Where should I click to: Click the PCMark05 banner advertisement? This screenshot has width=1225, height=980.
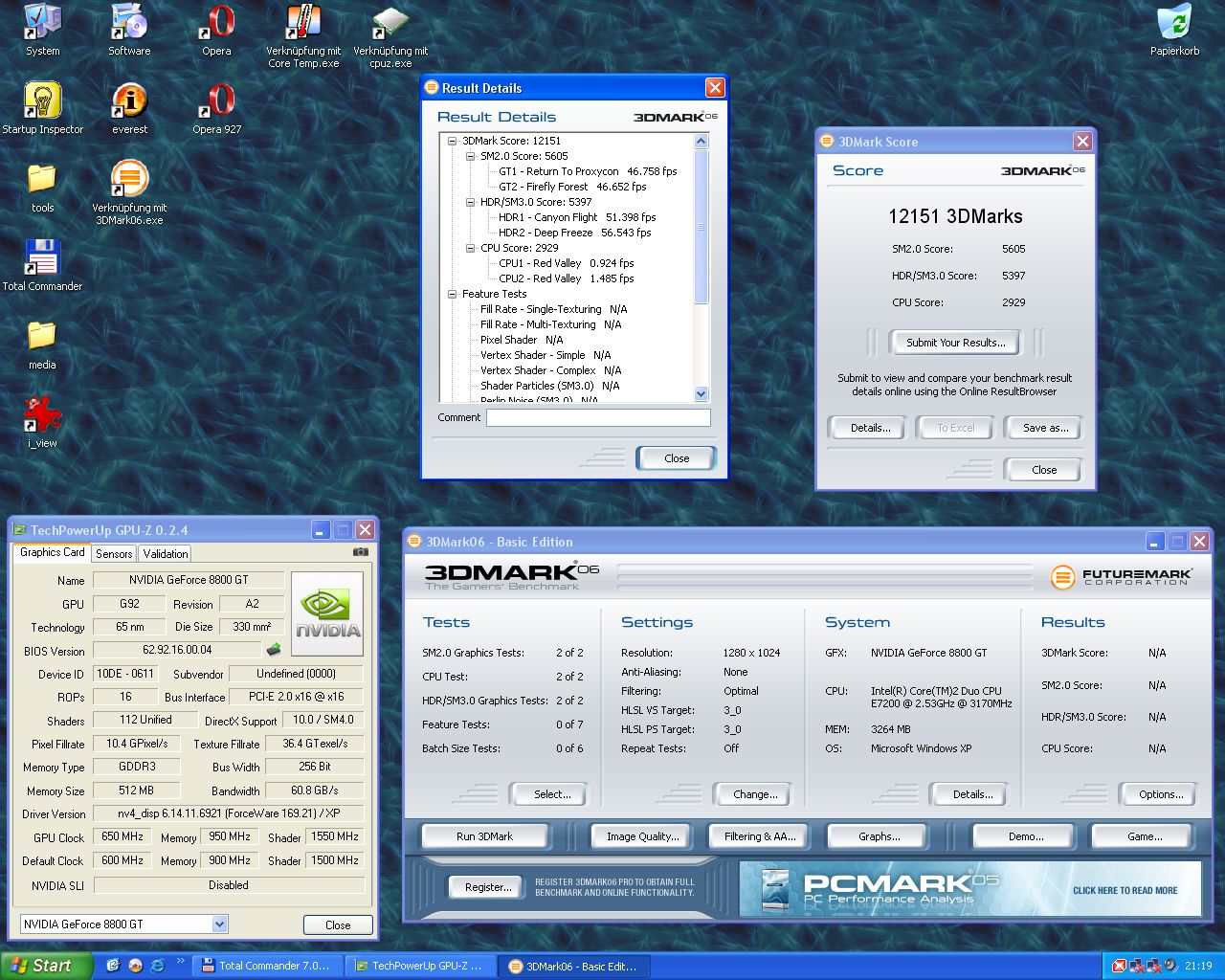click(969, 888)
